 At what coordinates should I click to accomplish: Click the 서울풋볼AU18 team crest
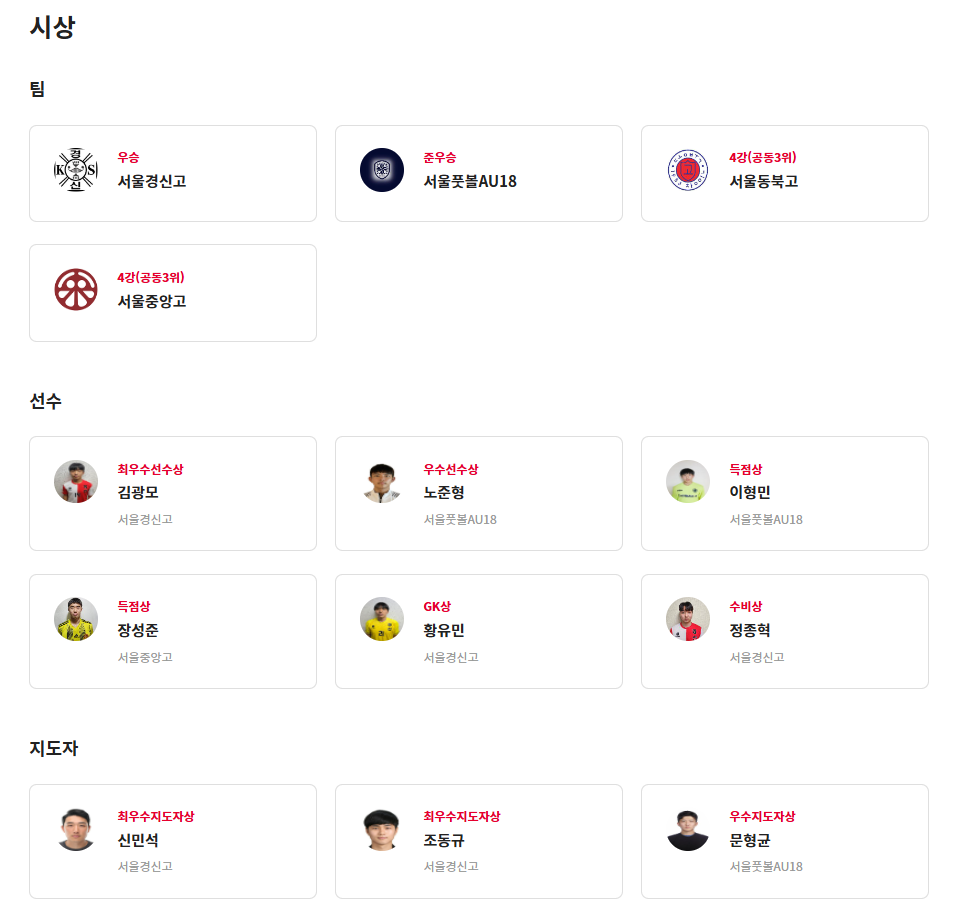tap(382, 170)
